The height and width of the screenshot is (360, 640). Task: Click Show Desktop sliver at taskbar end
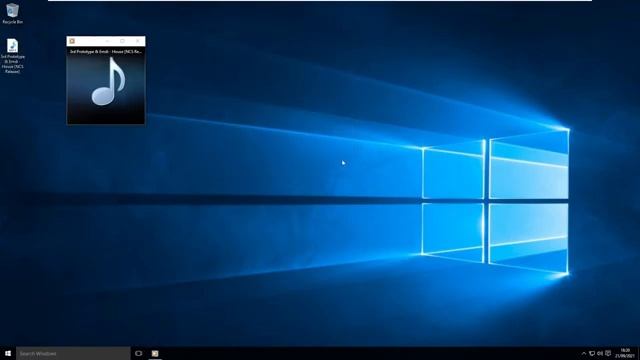point(638,353)
